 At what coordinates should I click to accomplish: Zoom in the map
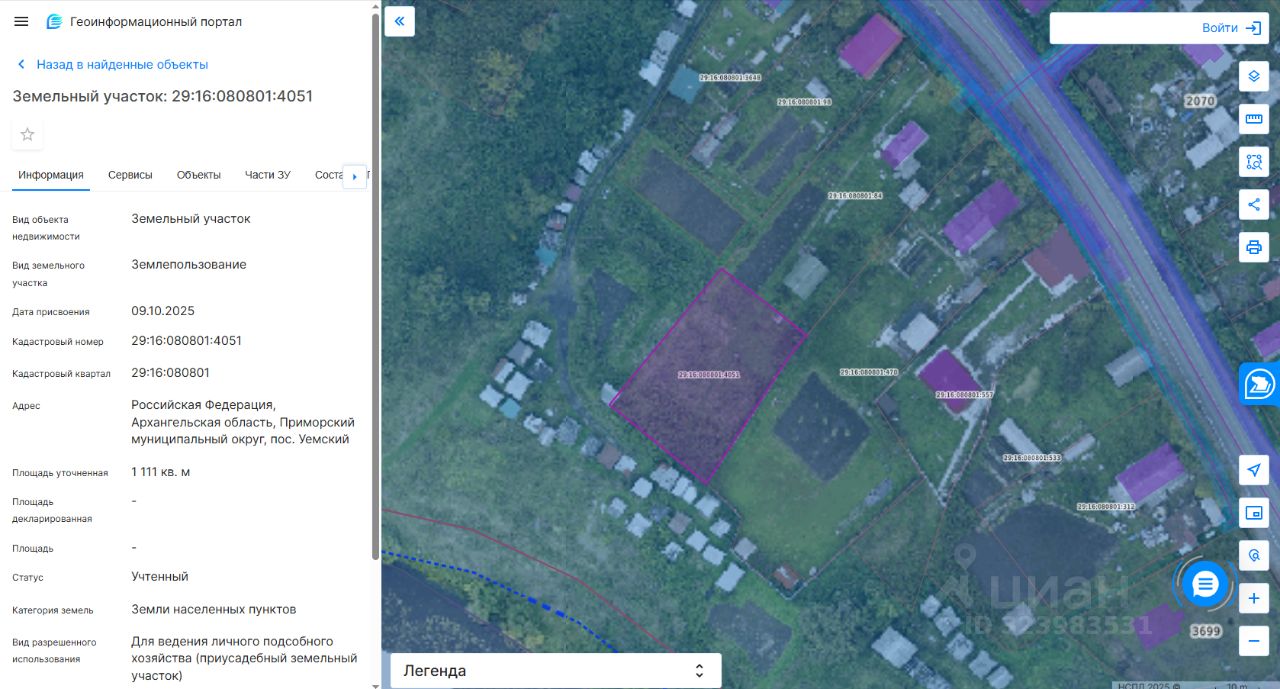1254,598
